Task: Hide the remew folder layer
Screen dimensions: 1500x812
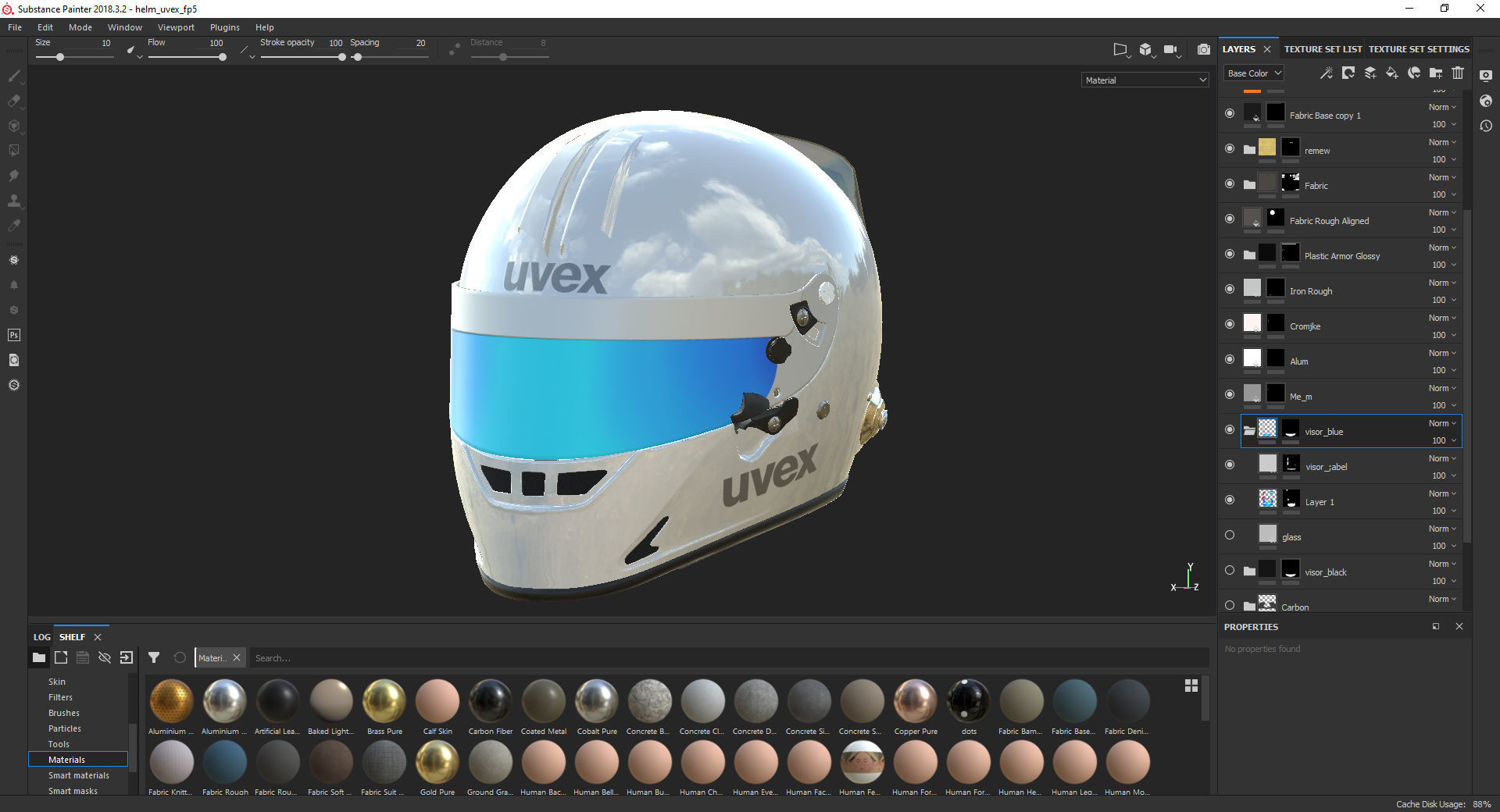Action: [1230, 148]
